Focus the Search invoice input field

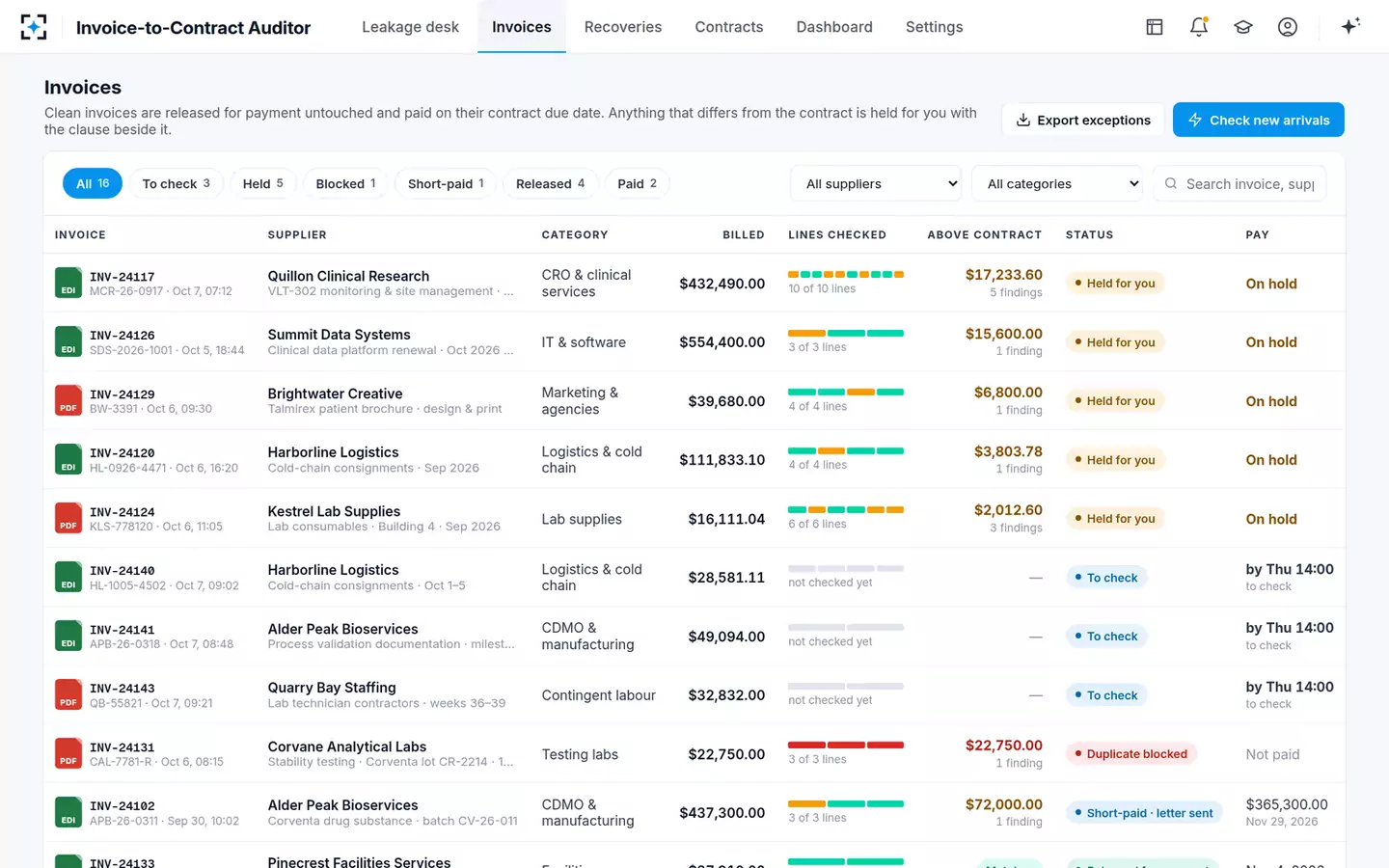[x=1239, y=183]
